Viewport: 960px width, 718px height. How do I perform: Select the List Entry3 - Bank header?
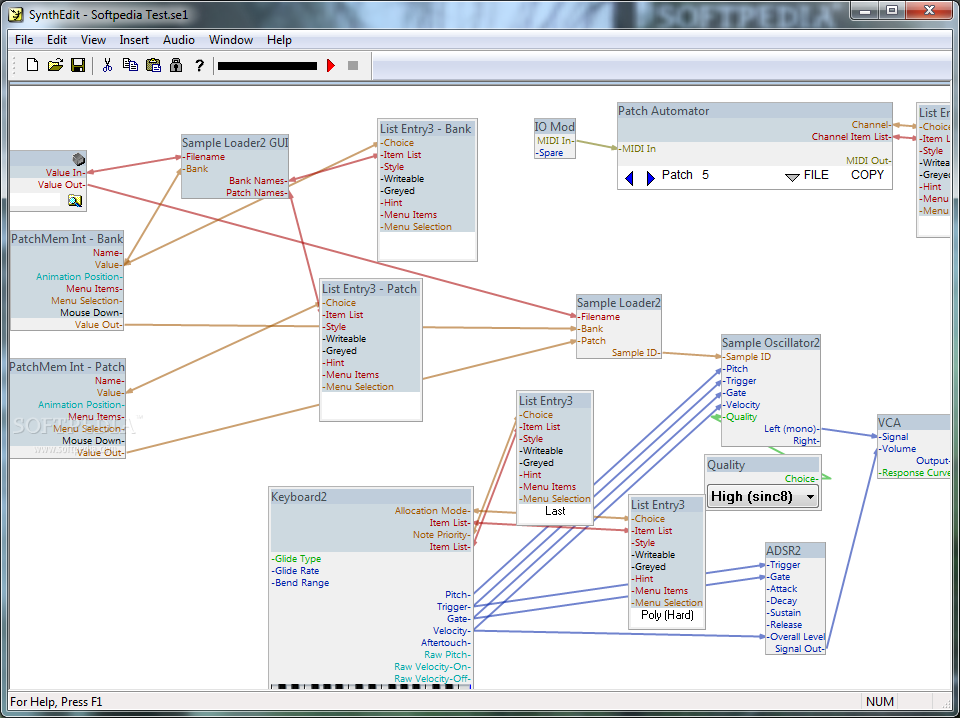(x=427, y=129)
